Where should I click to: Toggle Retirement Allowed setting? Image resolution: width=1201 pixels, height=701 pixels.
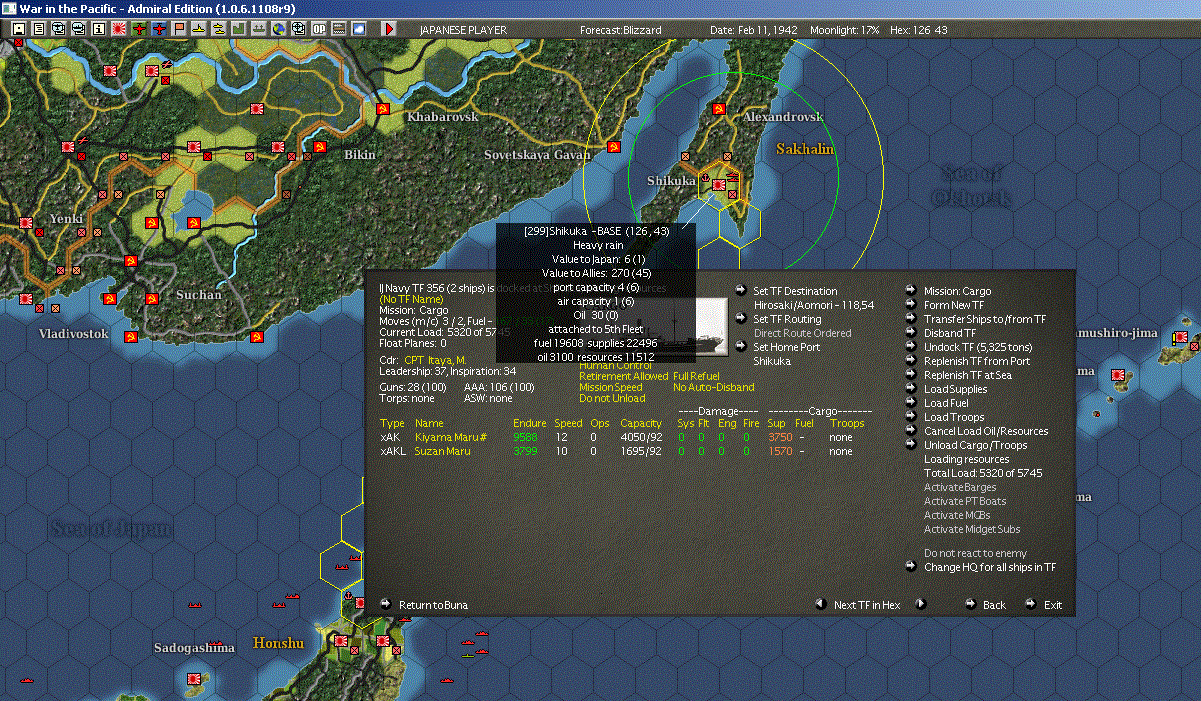coord(623,376)
